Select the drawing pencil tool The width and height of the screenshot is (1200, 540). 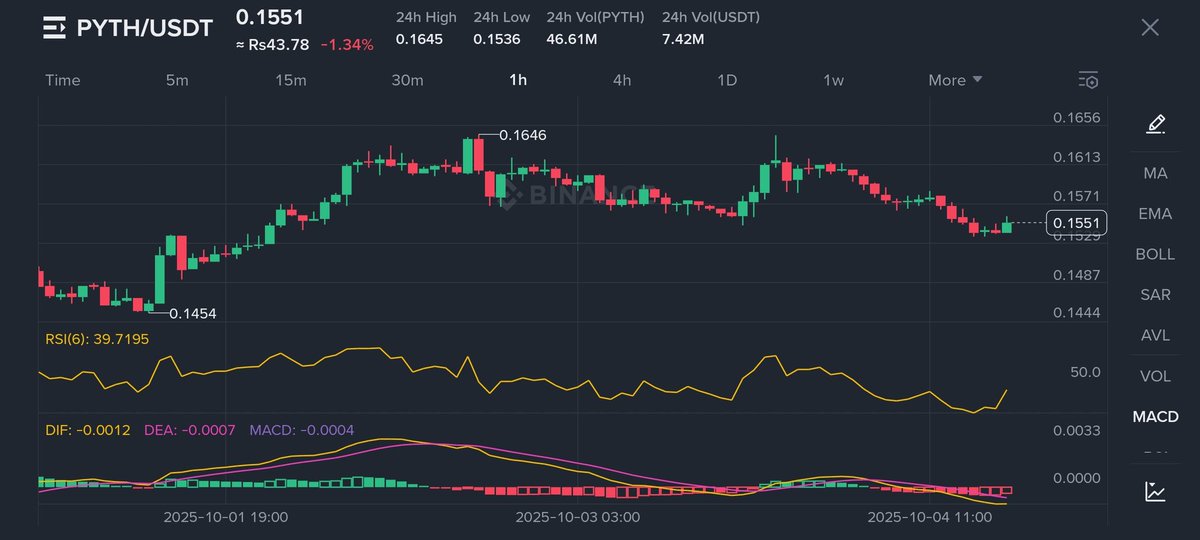click(1155, 124)
